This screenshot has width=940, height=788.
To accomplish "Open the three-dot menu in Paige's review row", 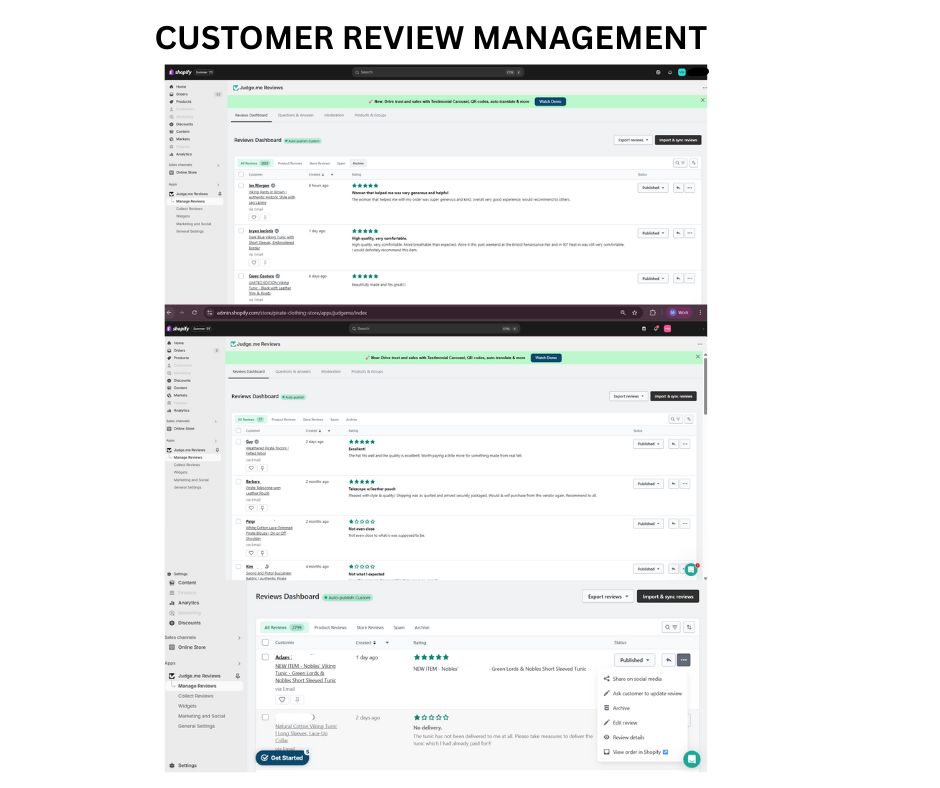I will (x=685, y=524).
